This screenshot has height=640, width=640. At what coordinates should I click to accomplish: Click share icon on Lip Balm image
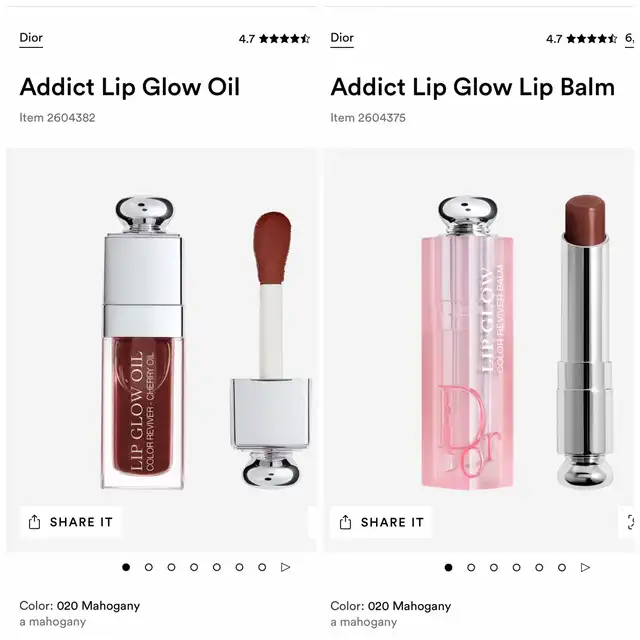[345, 522]
